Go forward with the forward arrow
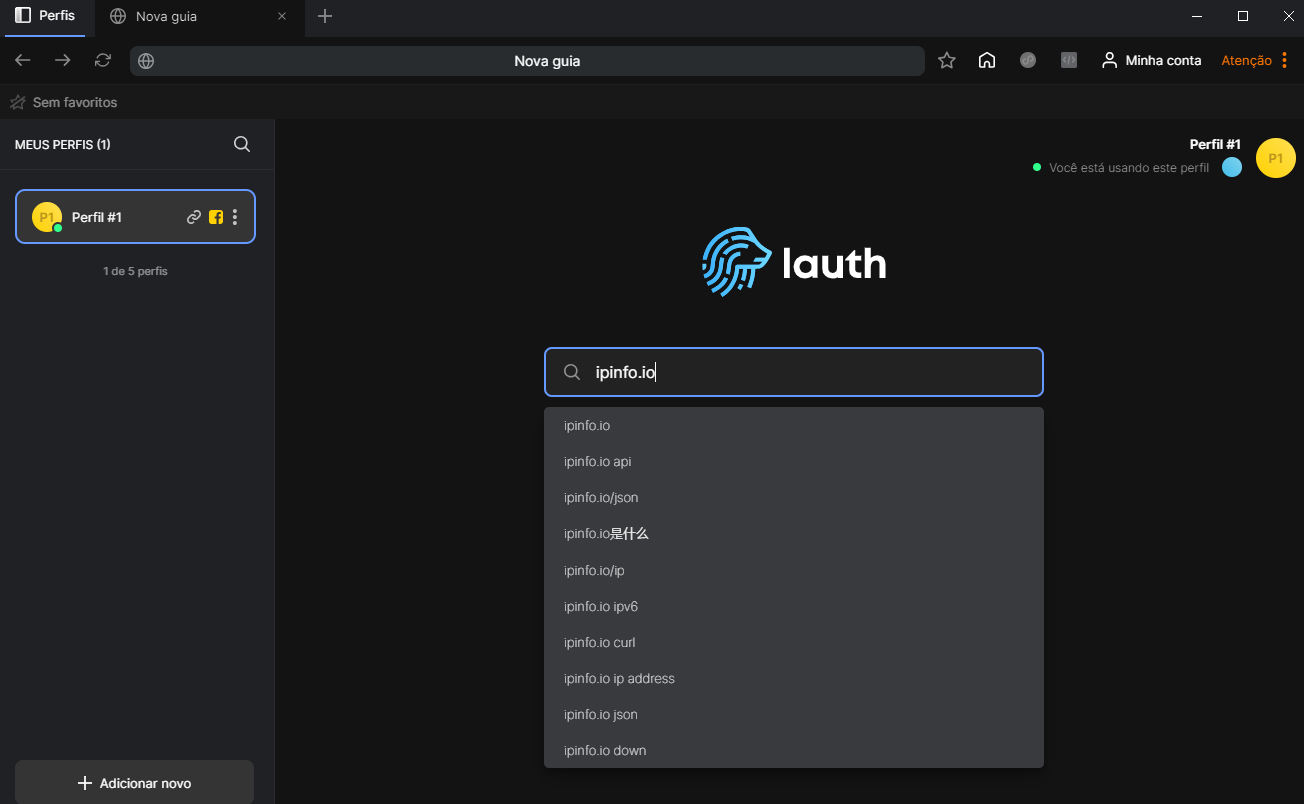This screenshot has height=804, width=1304. [x=62, y=61]
